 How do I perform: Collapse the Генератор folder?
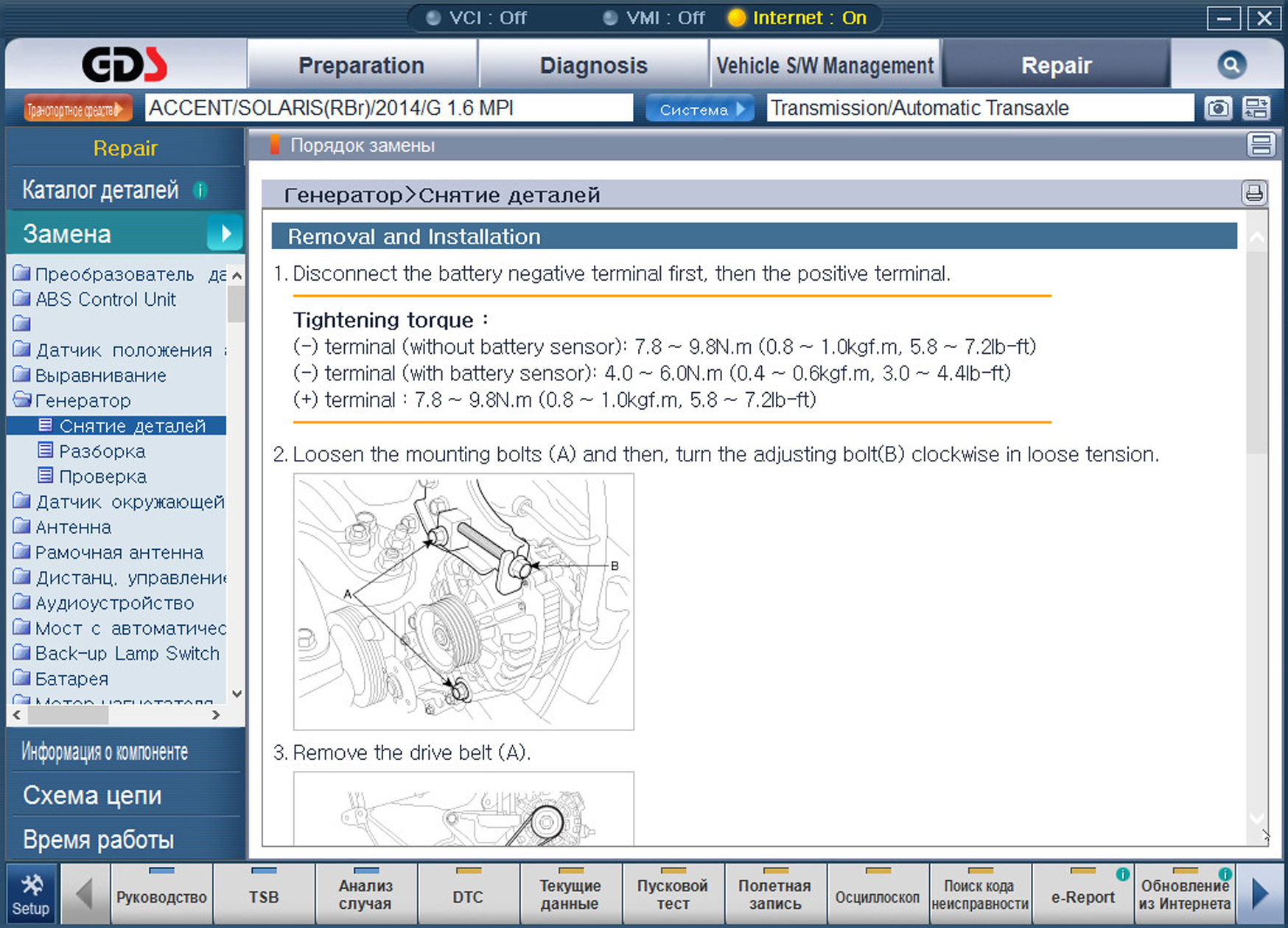(x=22, y=400)
